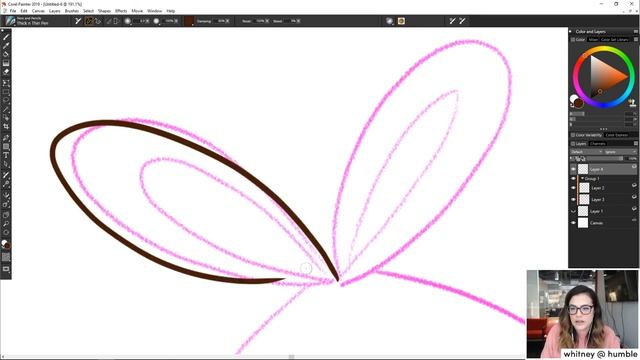Image resolution: width=640 pixels, height=360 pixels.
Task: Open the File menu
Action: tap(13, 11)
